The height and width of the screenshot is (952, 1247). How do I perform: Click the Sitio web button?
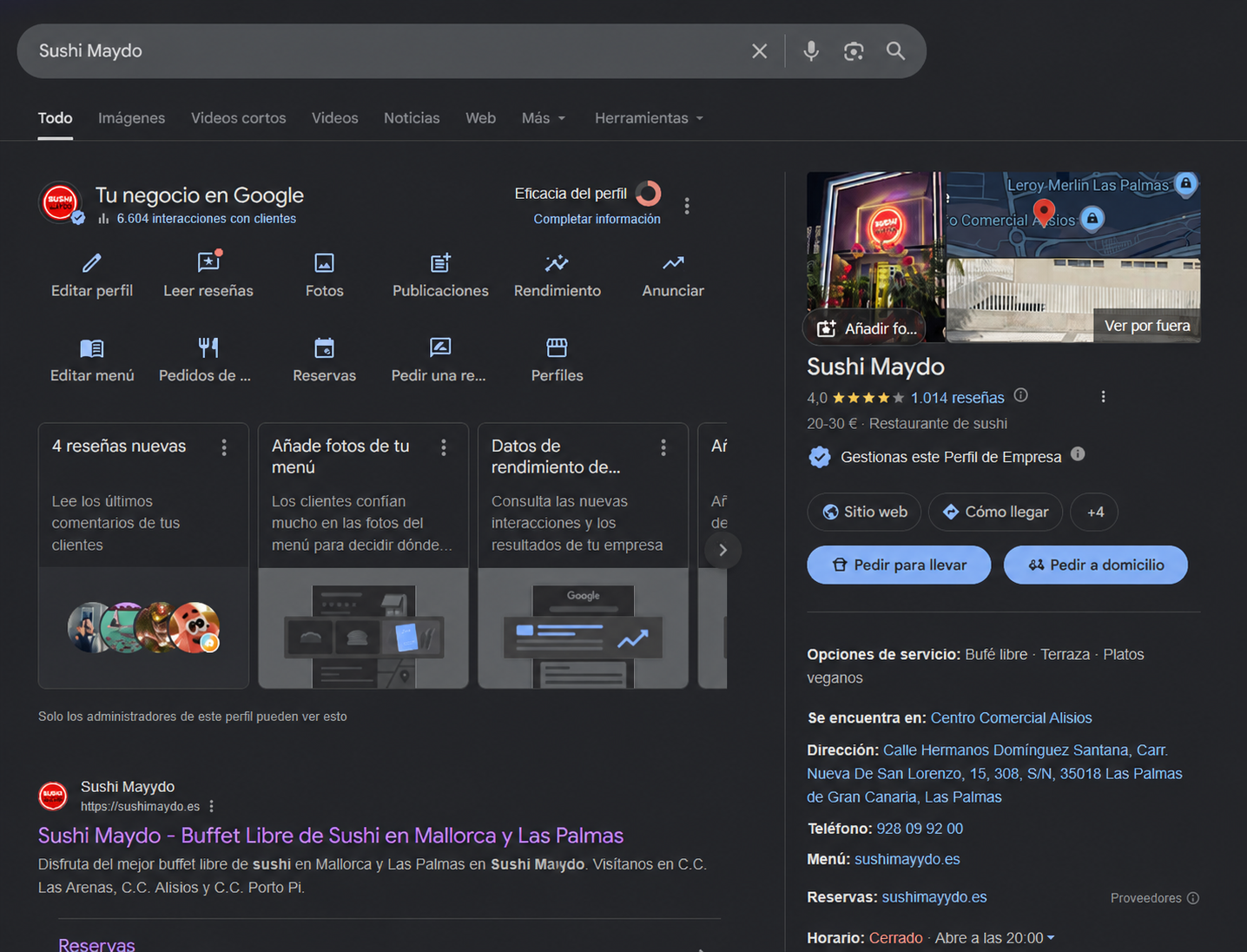[866, 512]
